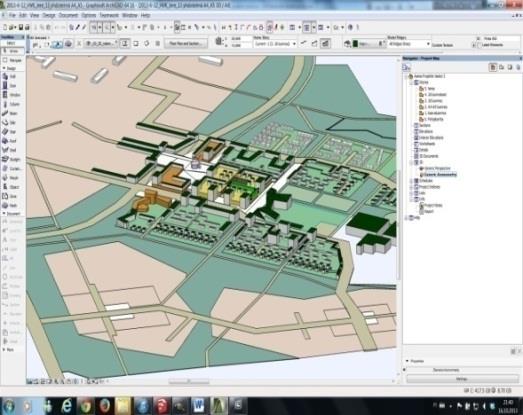Open the Help menu
Viewport: 523px width, 415px height.
click(x=145, y=15)
